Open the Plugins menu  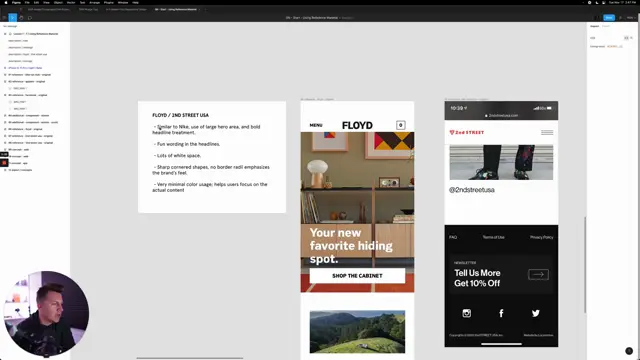click(x=109, y=2)
